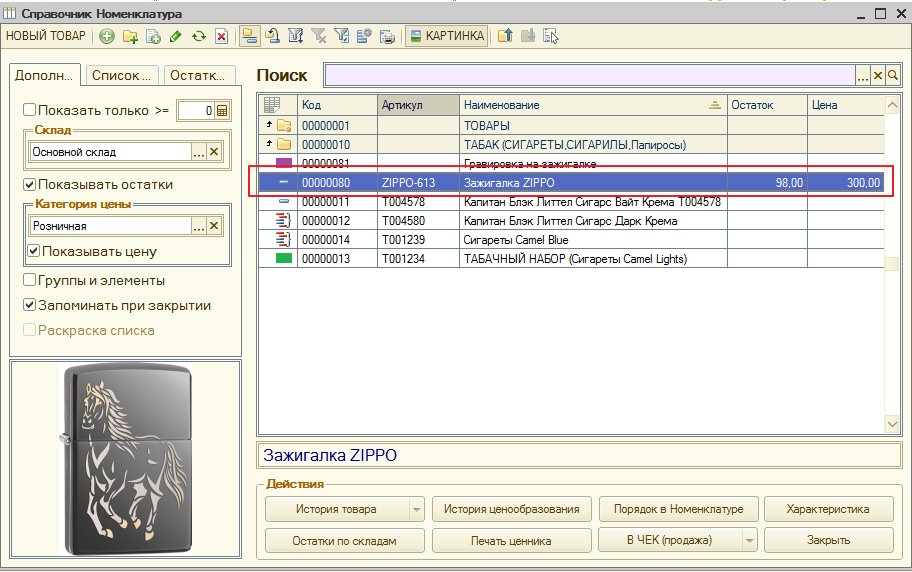Click the Печать ценника button

click(x=512, y=541)
